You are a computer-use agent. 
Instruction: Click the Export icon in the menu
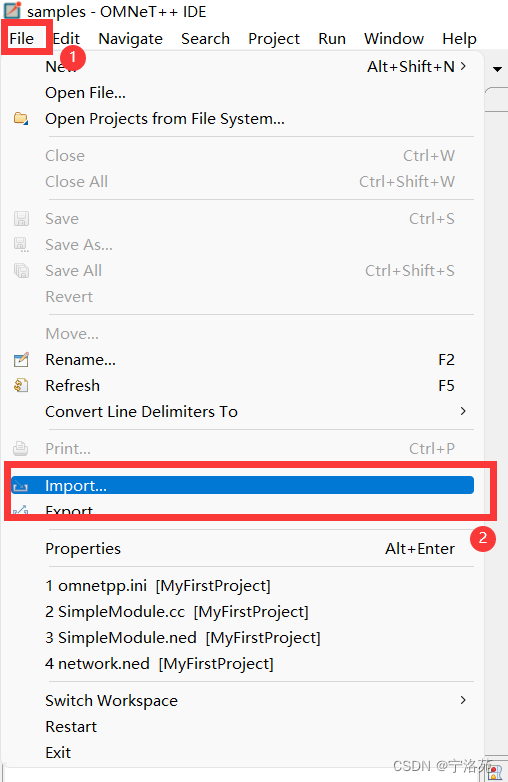21,510
